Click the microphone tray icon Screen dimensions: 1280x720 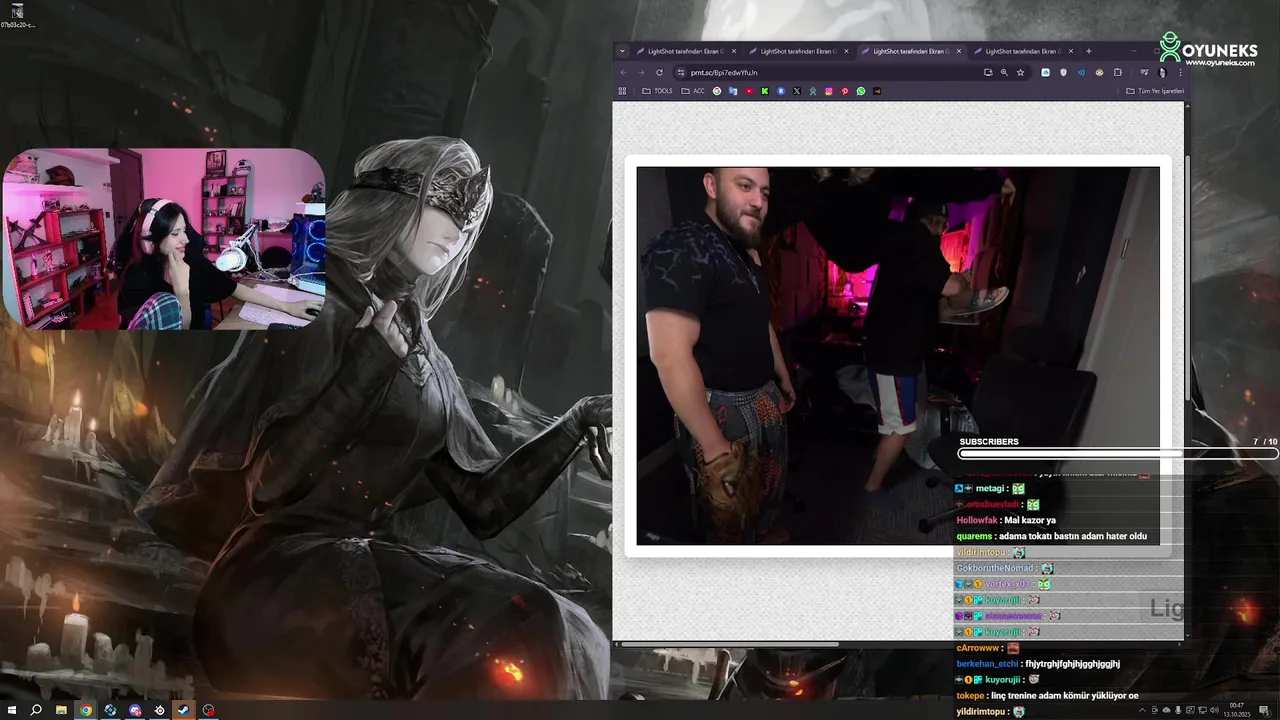coord(1178,710)
